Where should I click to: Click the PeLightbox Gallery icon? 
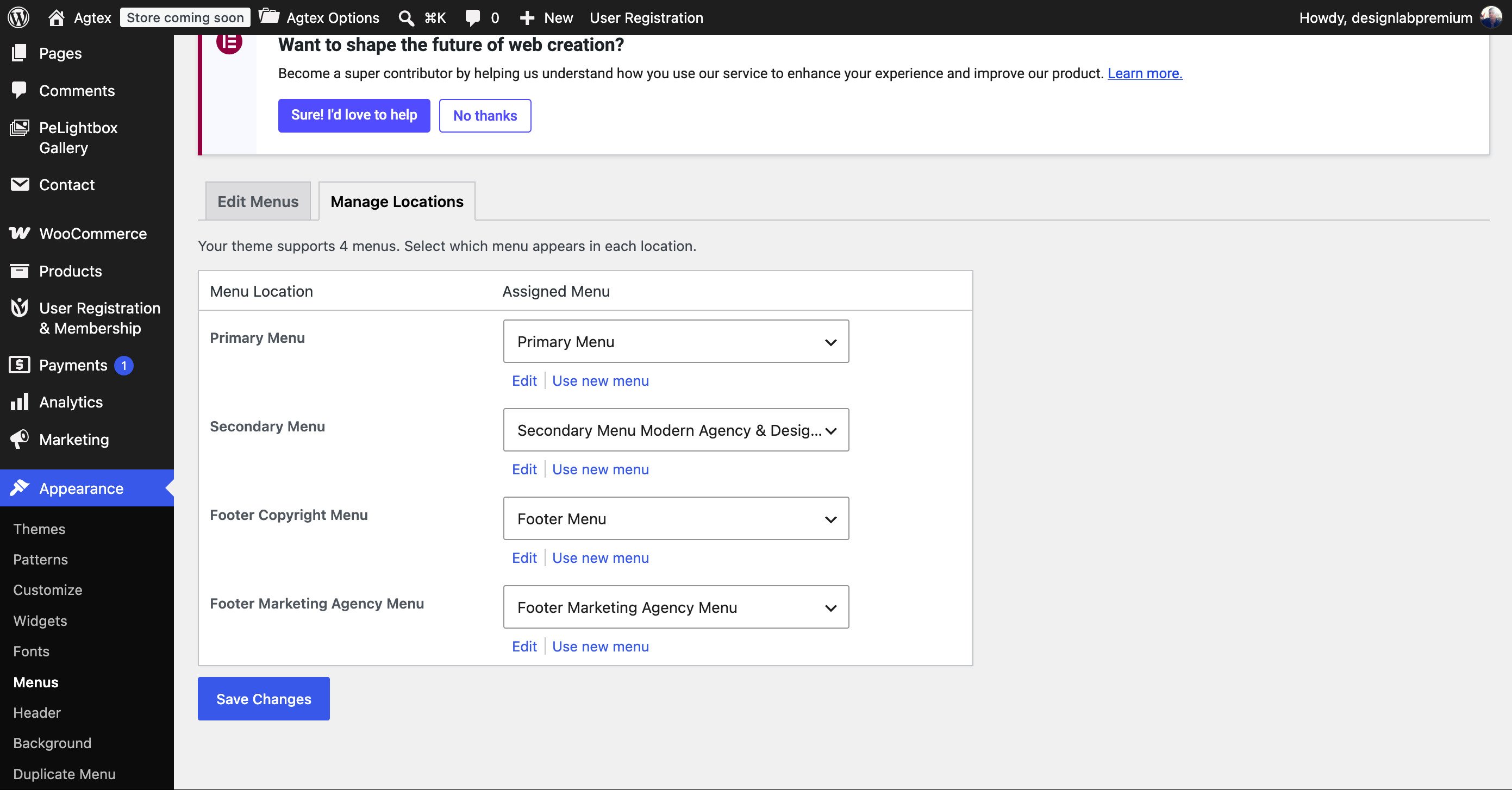[20, 127]
